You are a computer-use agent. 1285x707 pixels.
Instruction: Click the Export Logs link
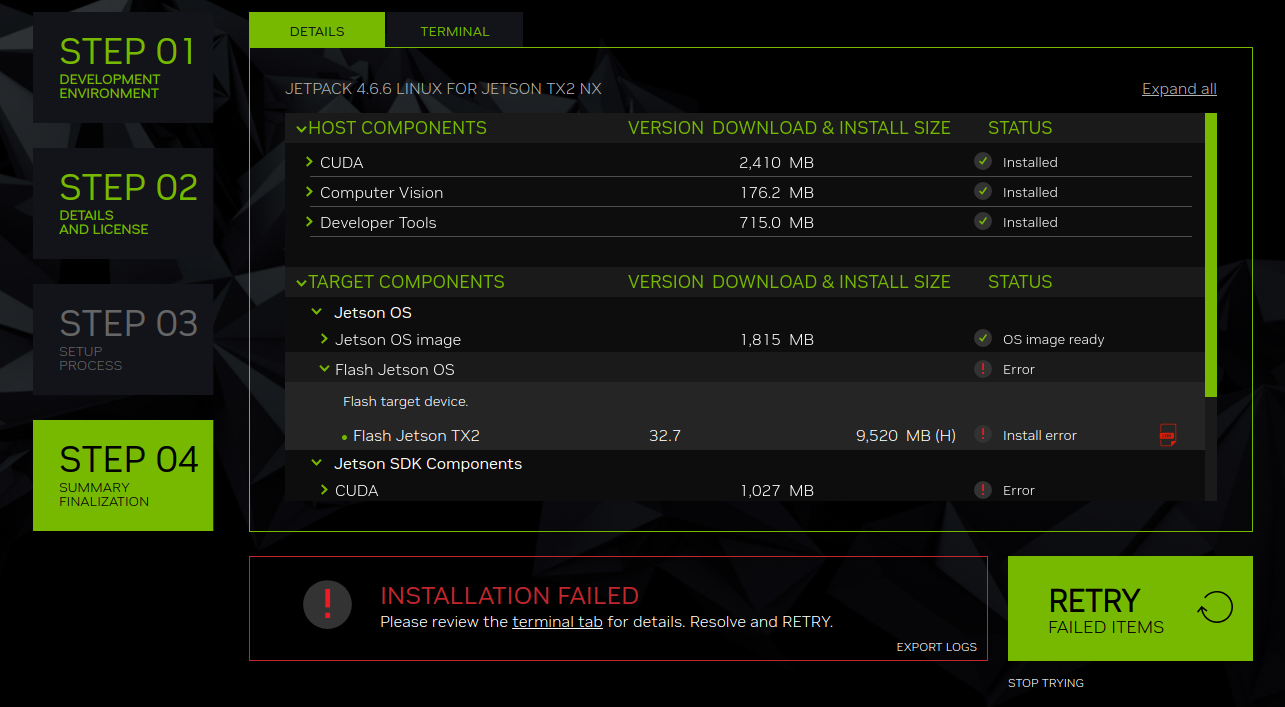pyautogui.click(x=936, y=647)
